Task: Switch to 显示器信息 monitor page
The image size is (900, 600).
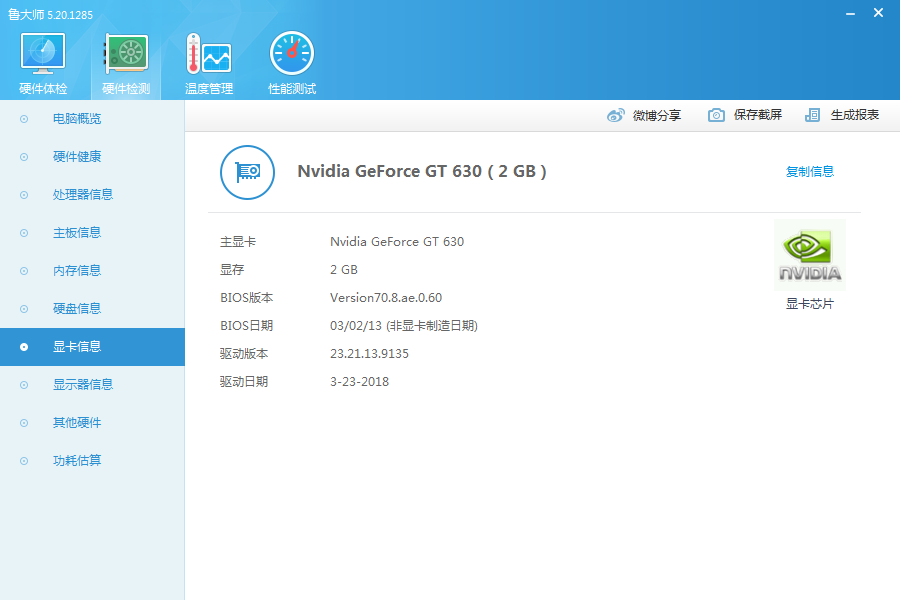Action: tap(82, 385)
